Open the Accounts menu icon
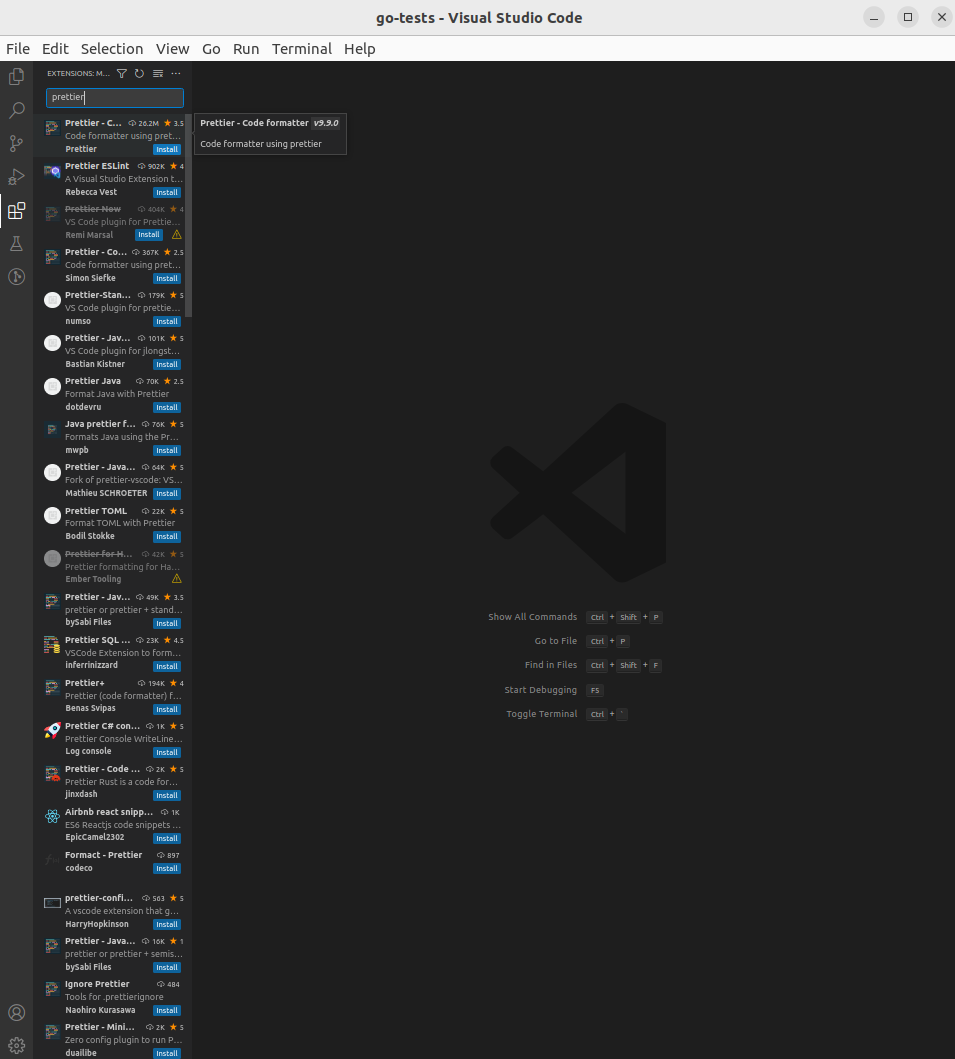Screen dimensions: 955x1059 coord(16,1012)
